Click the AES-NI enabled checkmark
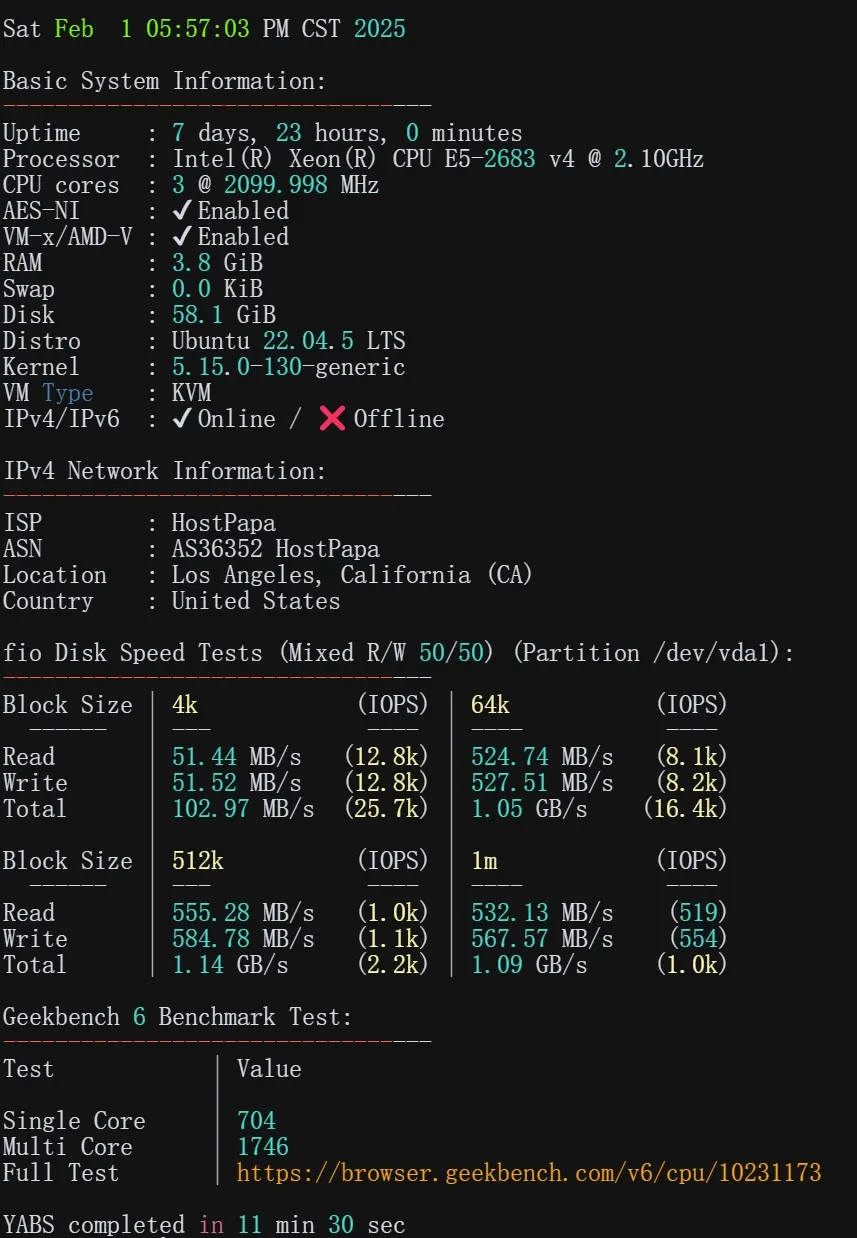Viewport: 857px width, 1238px height. (182, 211)
